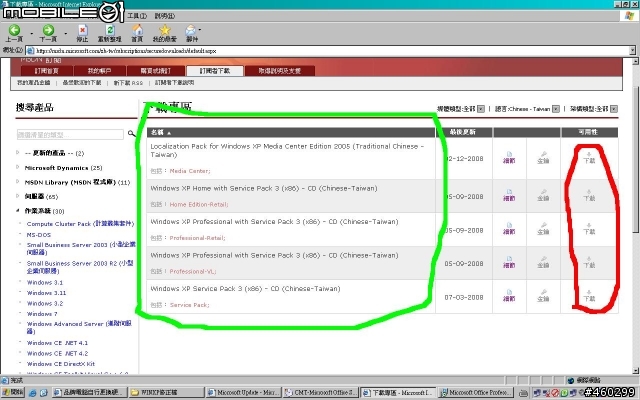Expand the MSDN Library (11) node
The image size is (640, 400).
tap(18, 181)
